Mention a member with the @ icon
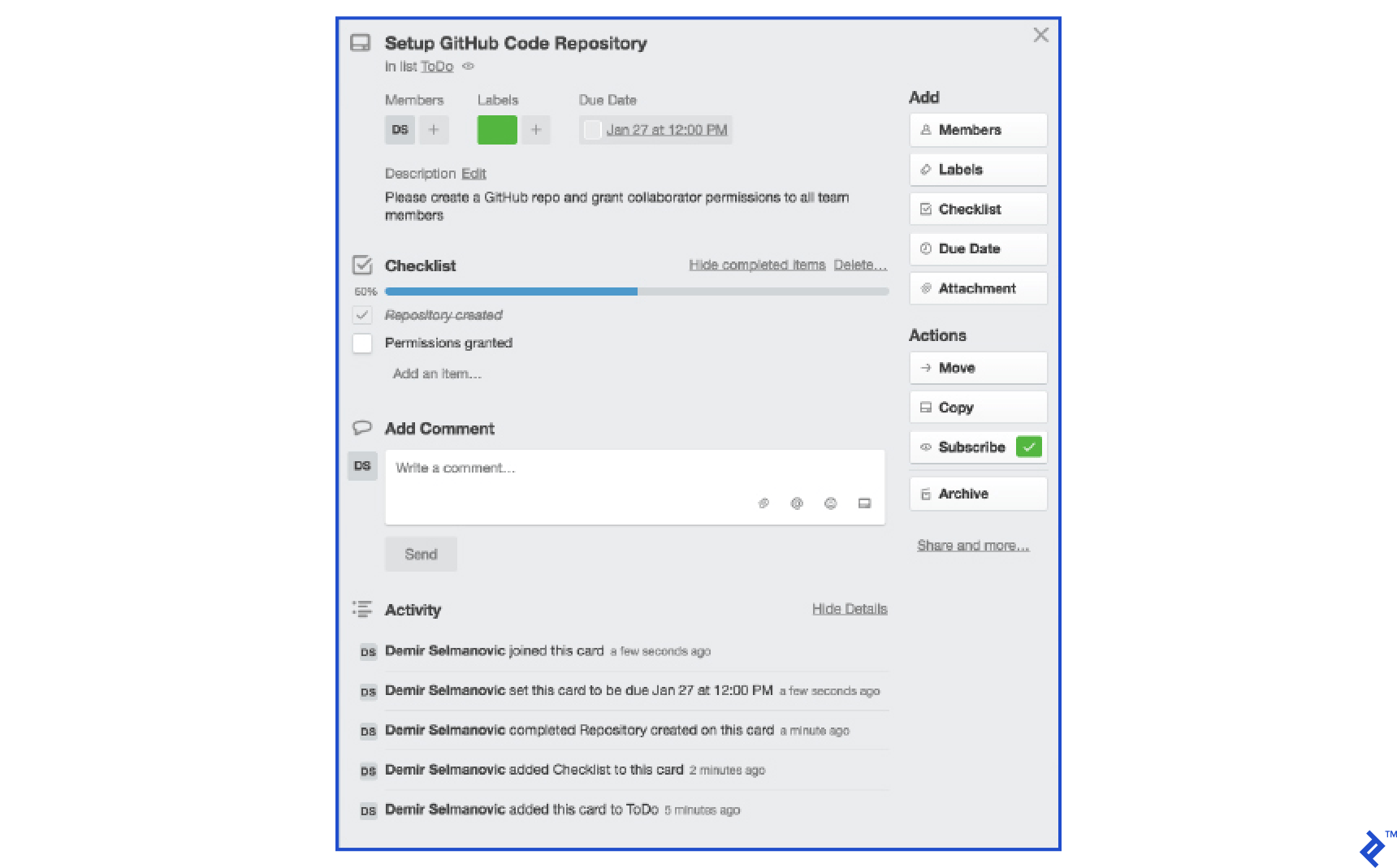Image resolution: width=1397 pixels, height=868 pixels. (x=797, y=503)
